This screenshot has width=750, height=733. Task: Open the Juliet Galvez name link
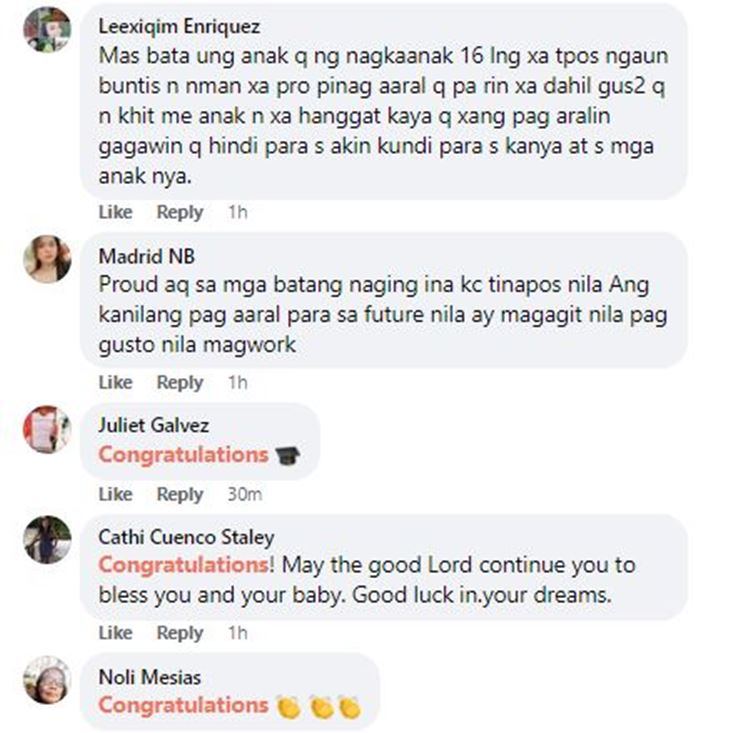[x=154, y=425]
